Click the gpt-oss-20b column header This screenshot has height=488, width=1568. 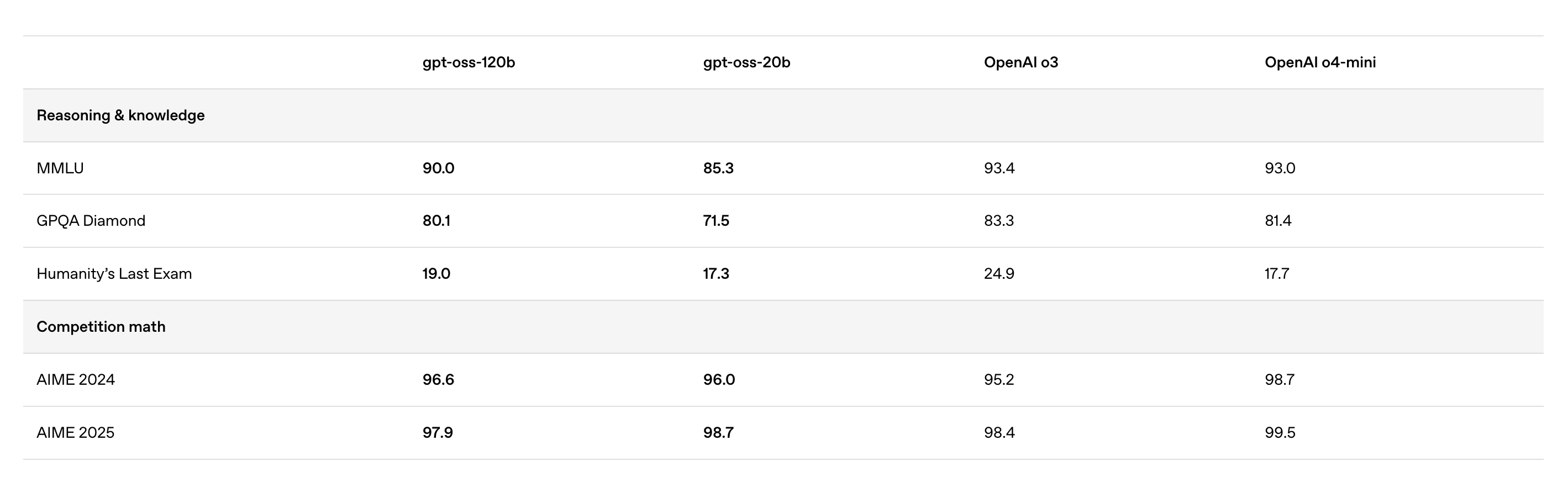point(746,63)
